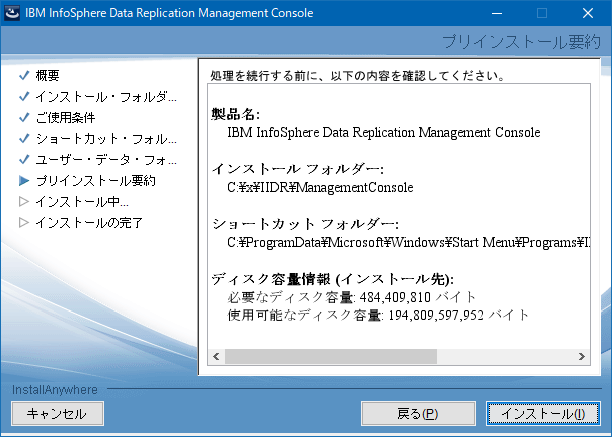The height and width of the screenshot is (437, 612).
Task: Select the インストール・フォルダ step label
Action: point(106,96)
